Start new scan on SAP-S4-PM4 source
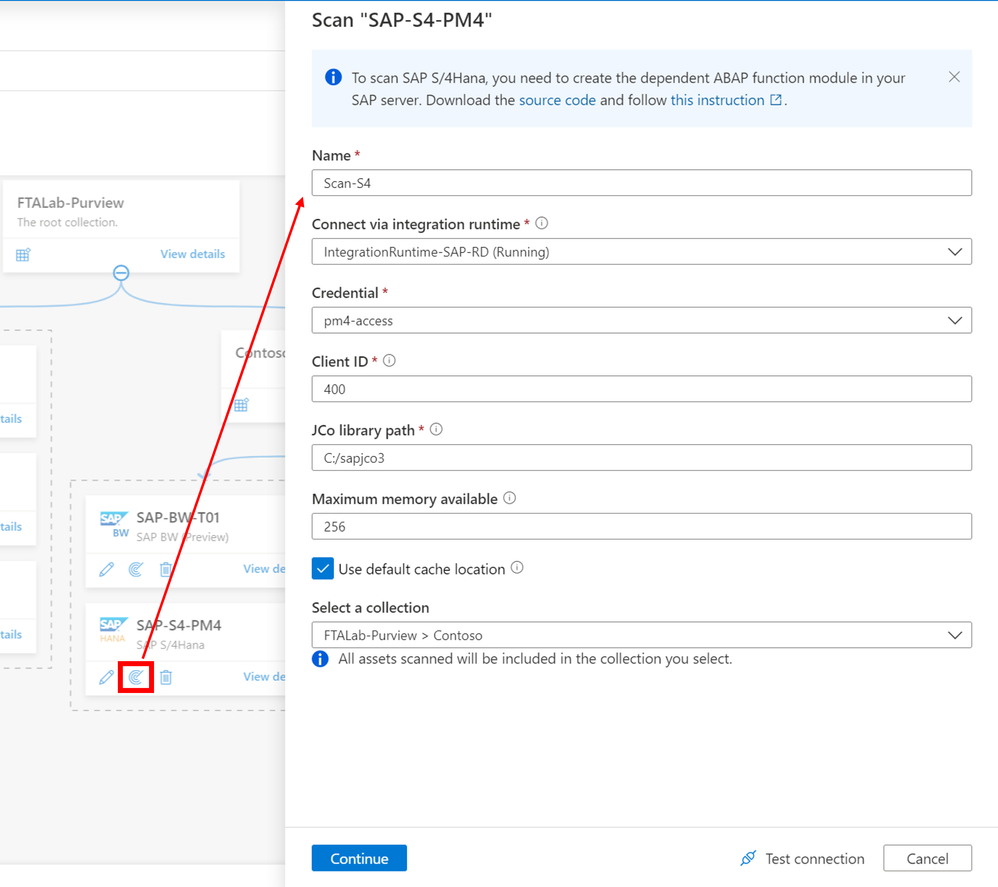This screenshot has width=998, height=887. coord(136,677)
